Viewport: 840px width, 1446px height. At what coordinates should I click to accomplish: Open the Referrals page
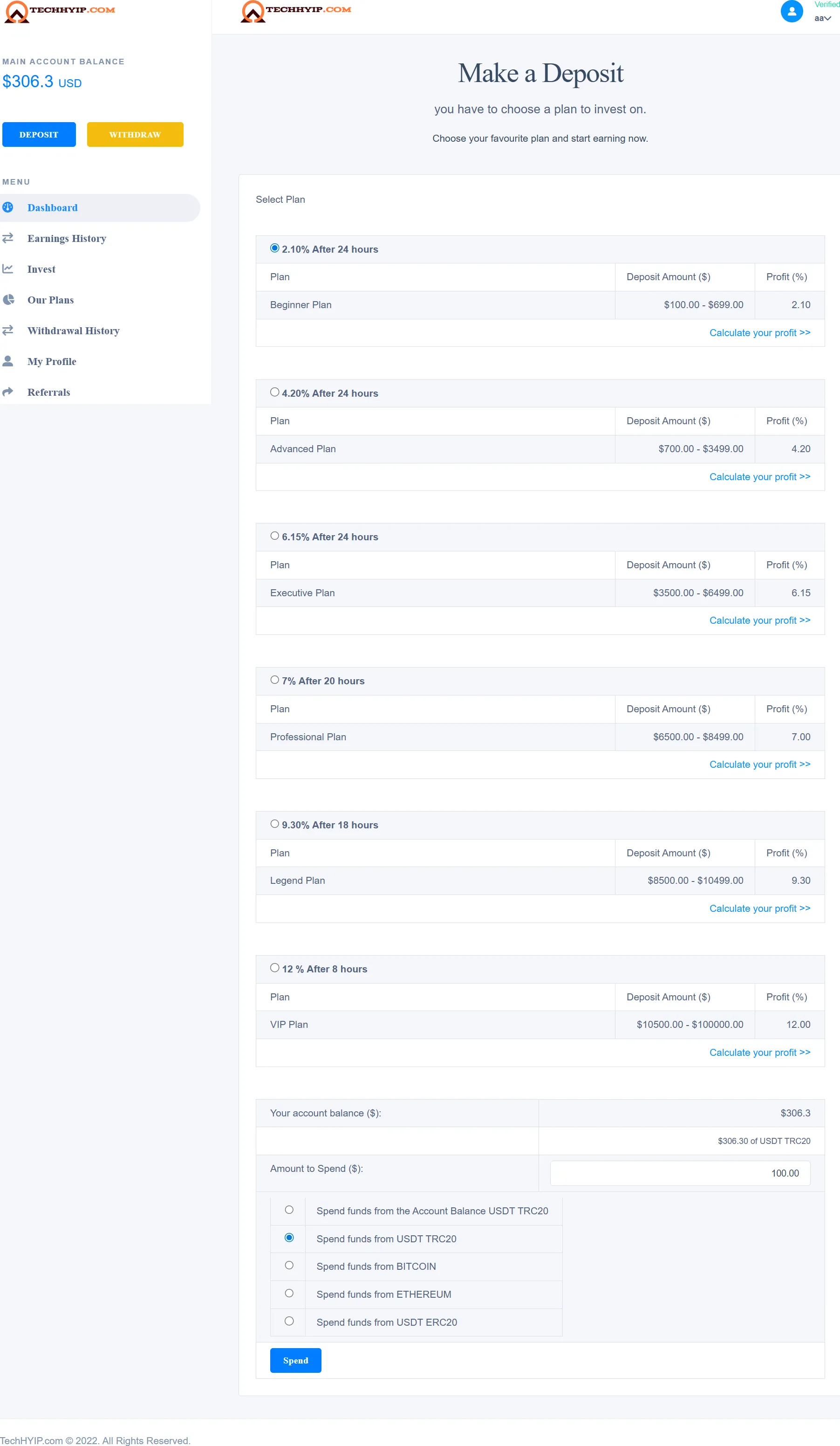[x=49, y=392]
